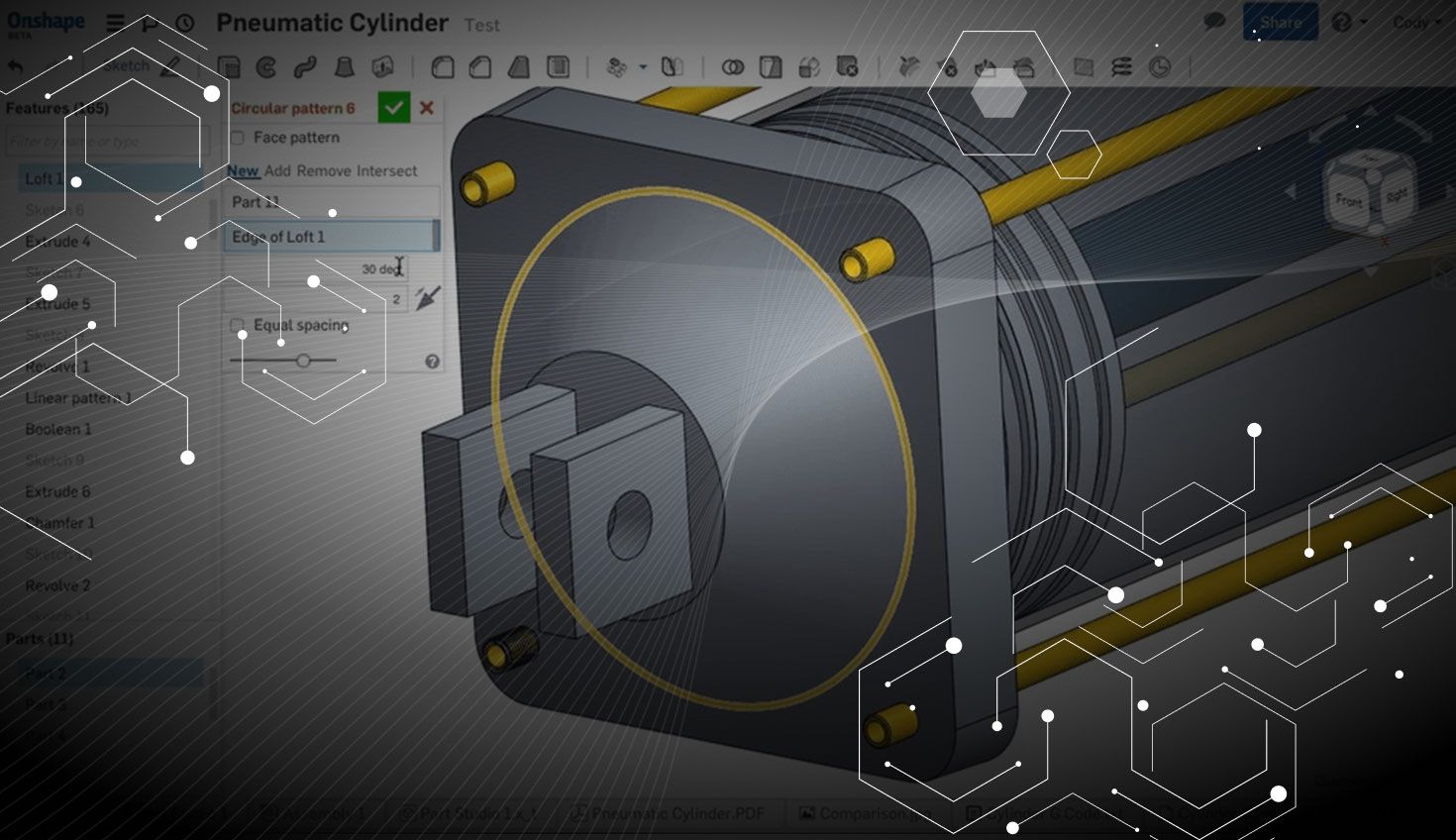The width and height of the screenshot is (1456, 840).
Task: Switch to the Add boolean tab
Action: (x=277, y=170)
